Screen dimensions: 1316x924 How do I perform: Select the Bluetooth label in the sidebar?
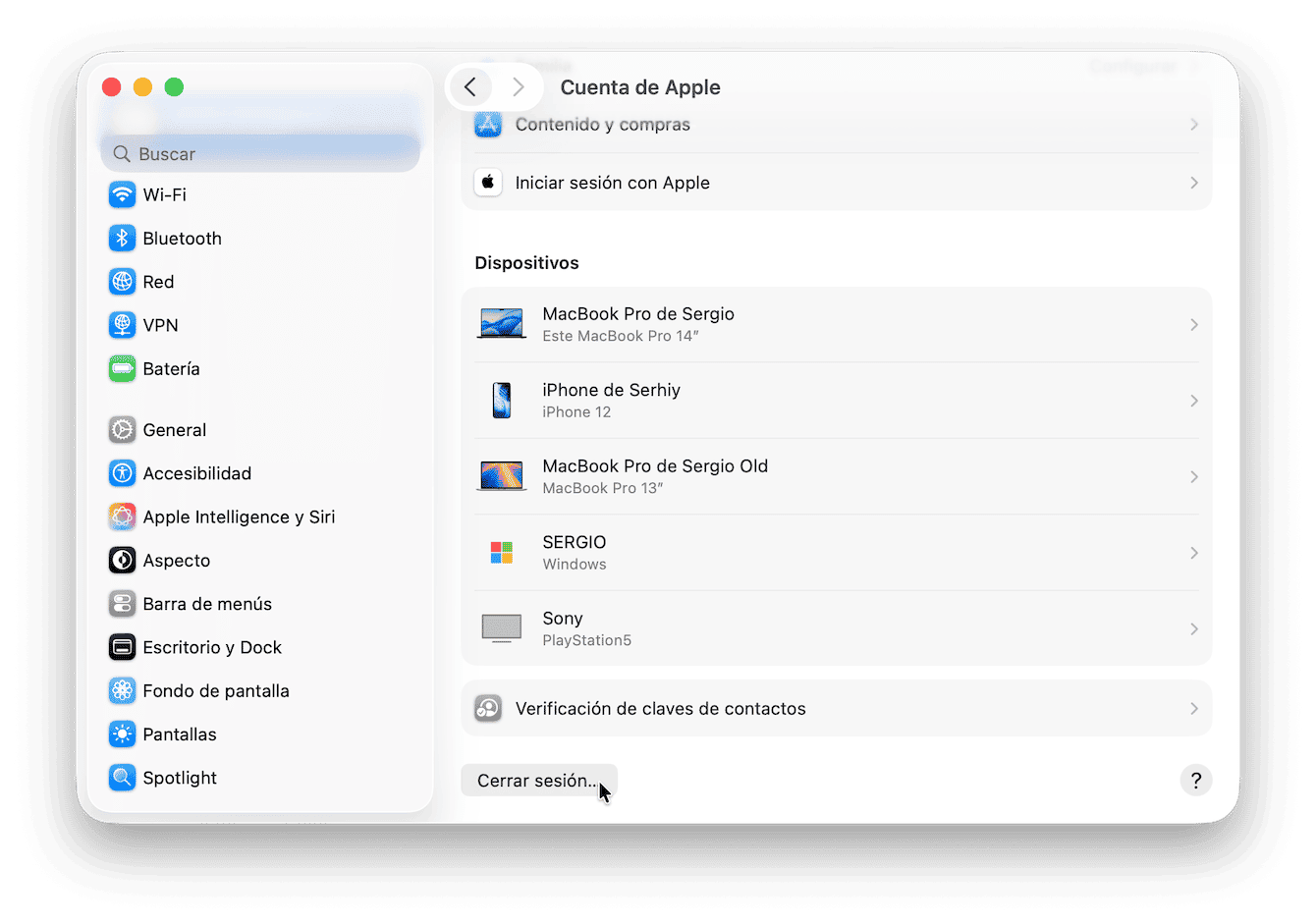point(183,238)
